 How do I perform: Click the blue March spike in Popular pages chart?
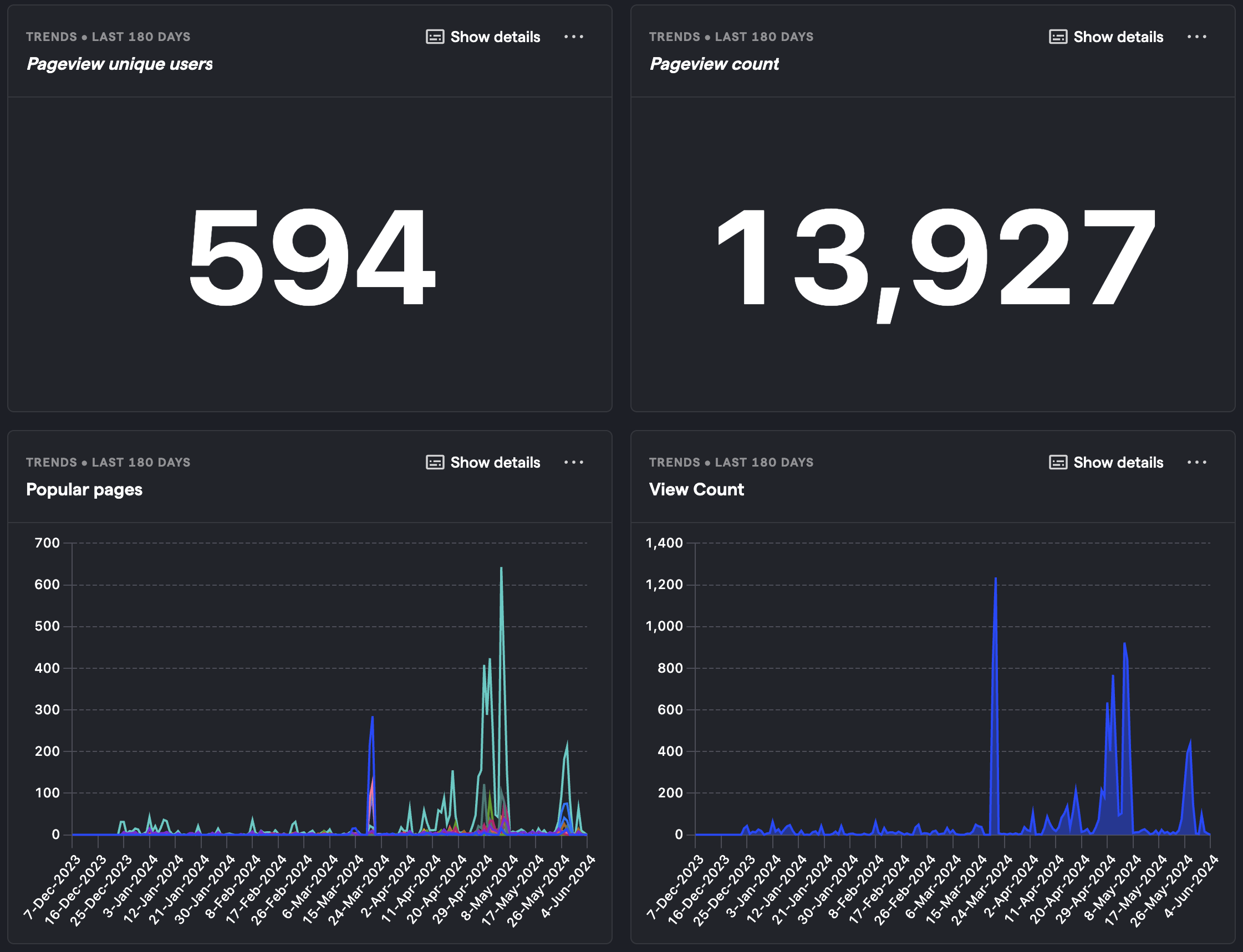pos(373,718)
